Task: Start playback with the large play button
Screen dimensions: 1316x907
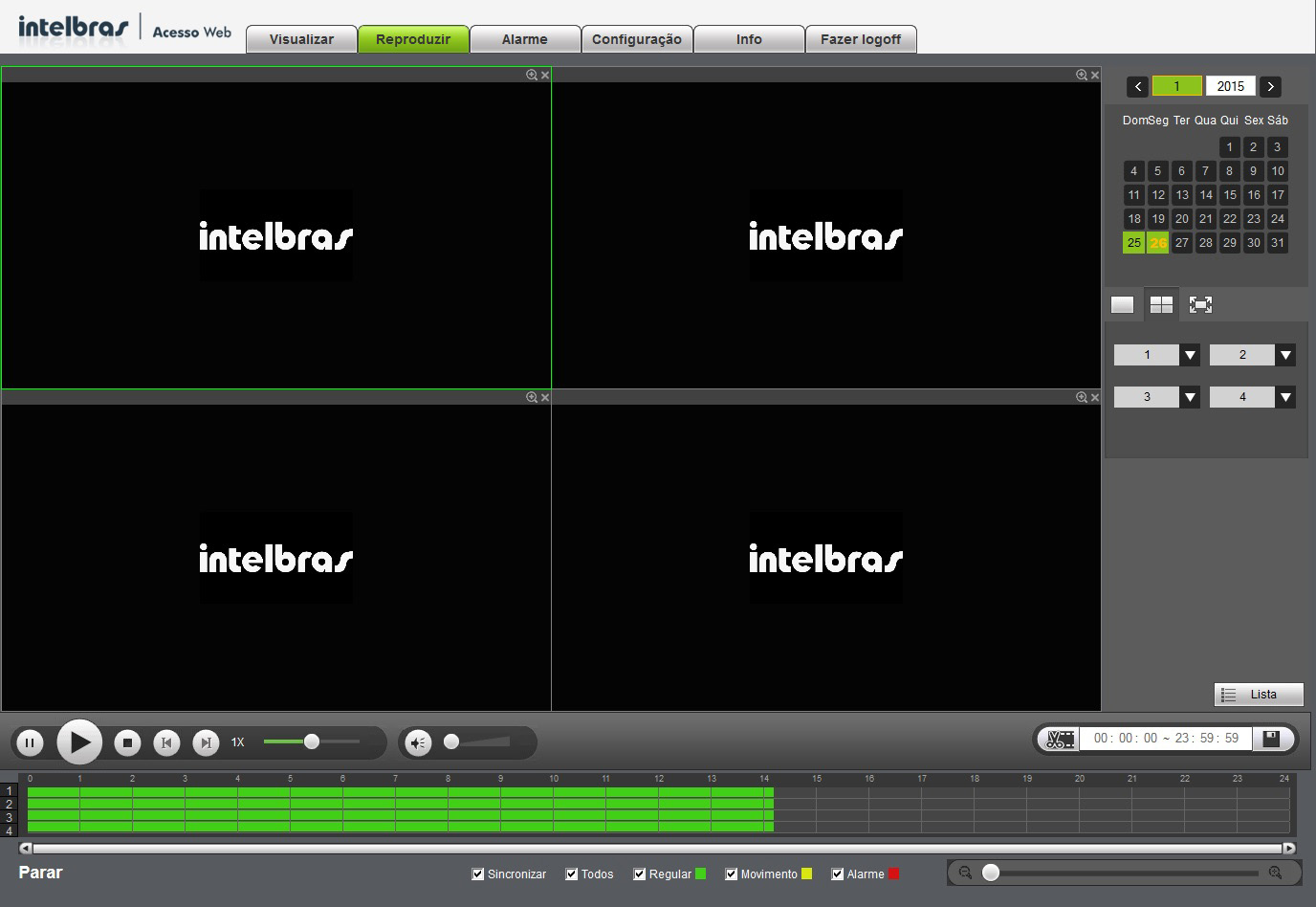Action: point(79,742)
